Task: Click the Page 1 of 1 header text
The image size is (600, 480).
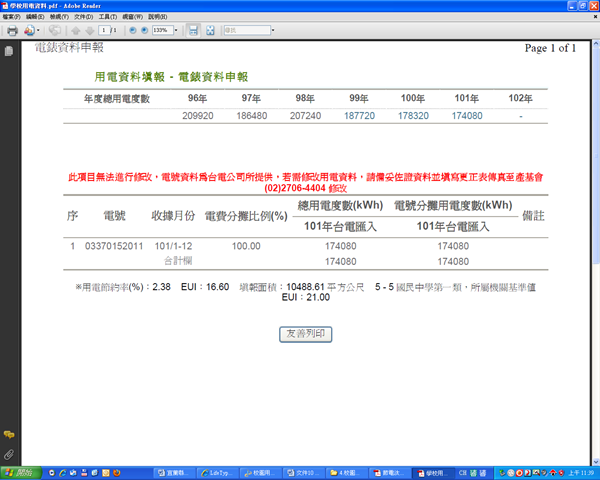Action: coord(550,48)
